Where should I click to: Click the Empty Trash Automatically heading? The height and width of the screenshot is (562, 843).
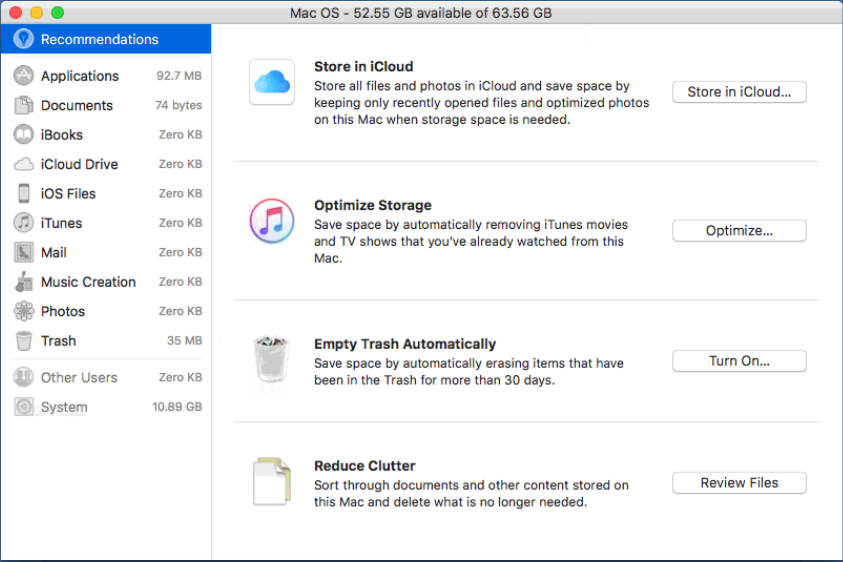click(405, 344)
